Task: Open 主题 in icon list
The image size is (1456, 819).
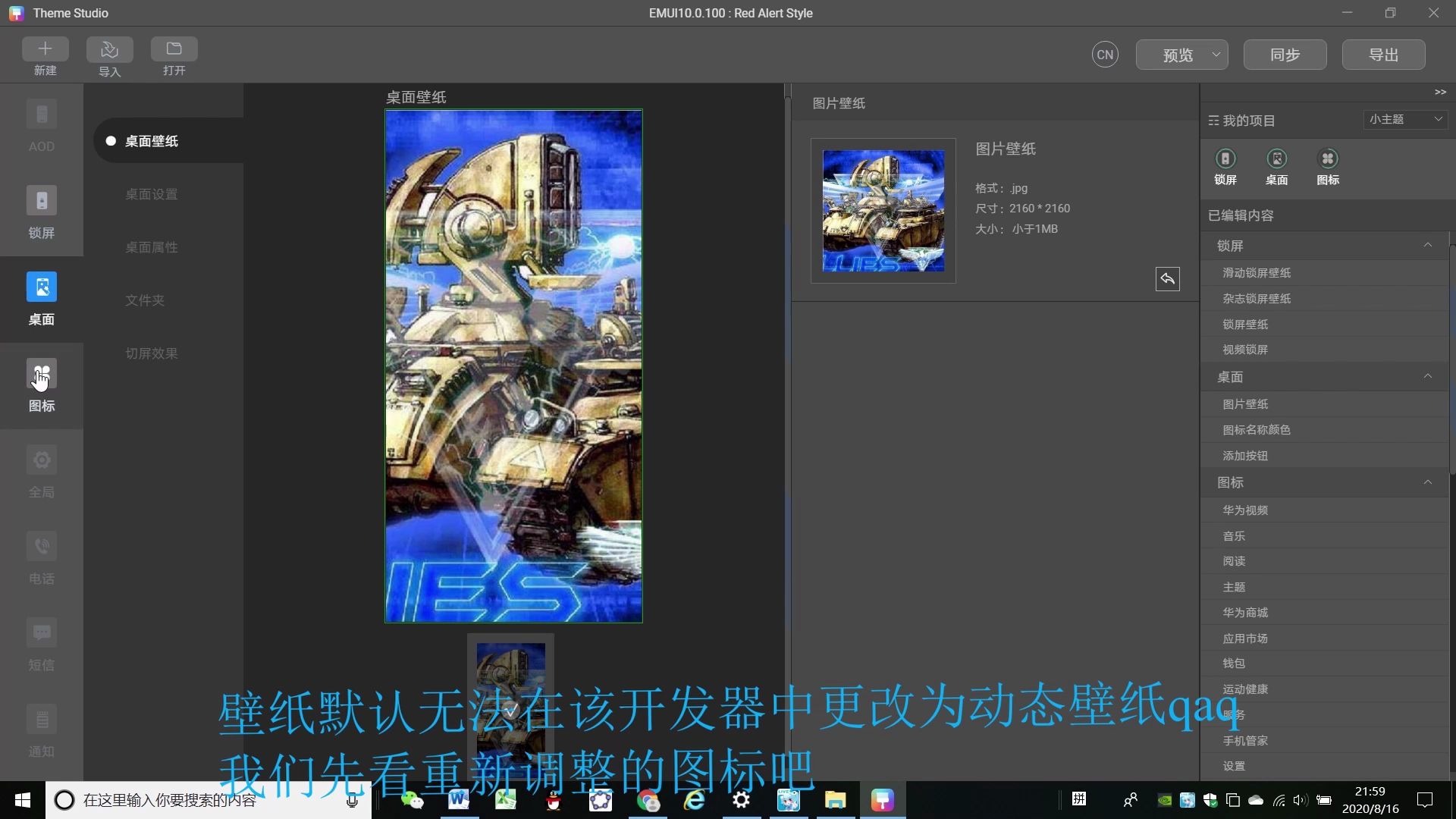Action: (1324, 587)
